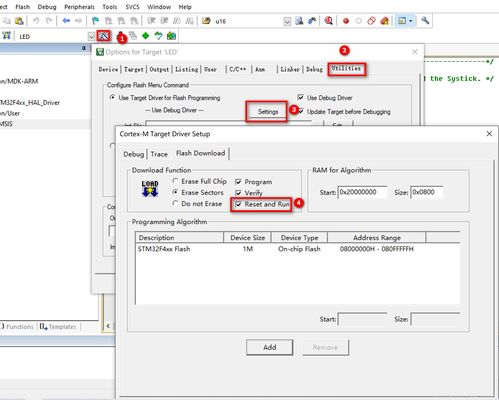Open the Linker tab in Options dialog

(290, 69)
